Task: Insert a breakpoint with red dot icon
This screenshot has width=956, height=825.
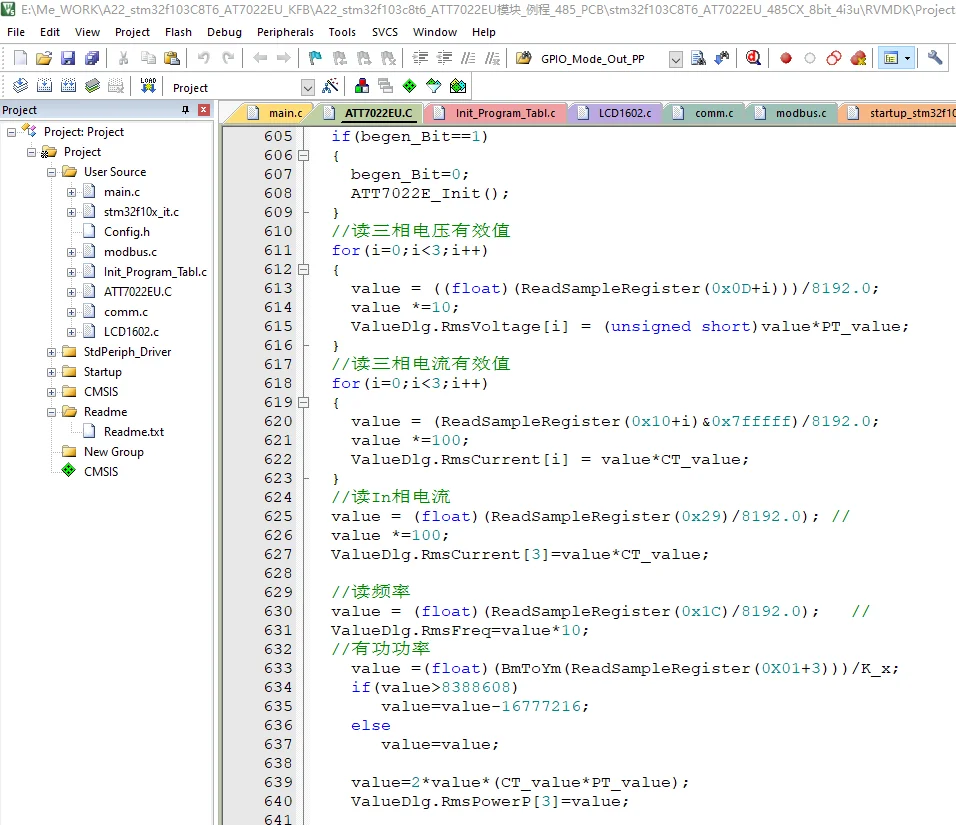Action: coord(786,59)
